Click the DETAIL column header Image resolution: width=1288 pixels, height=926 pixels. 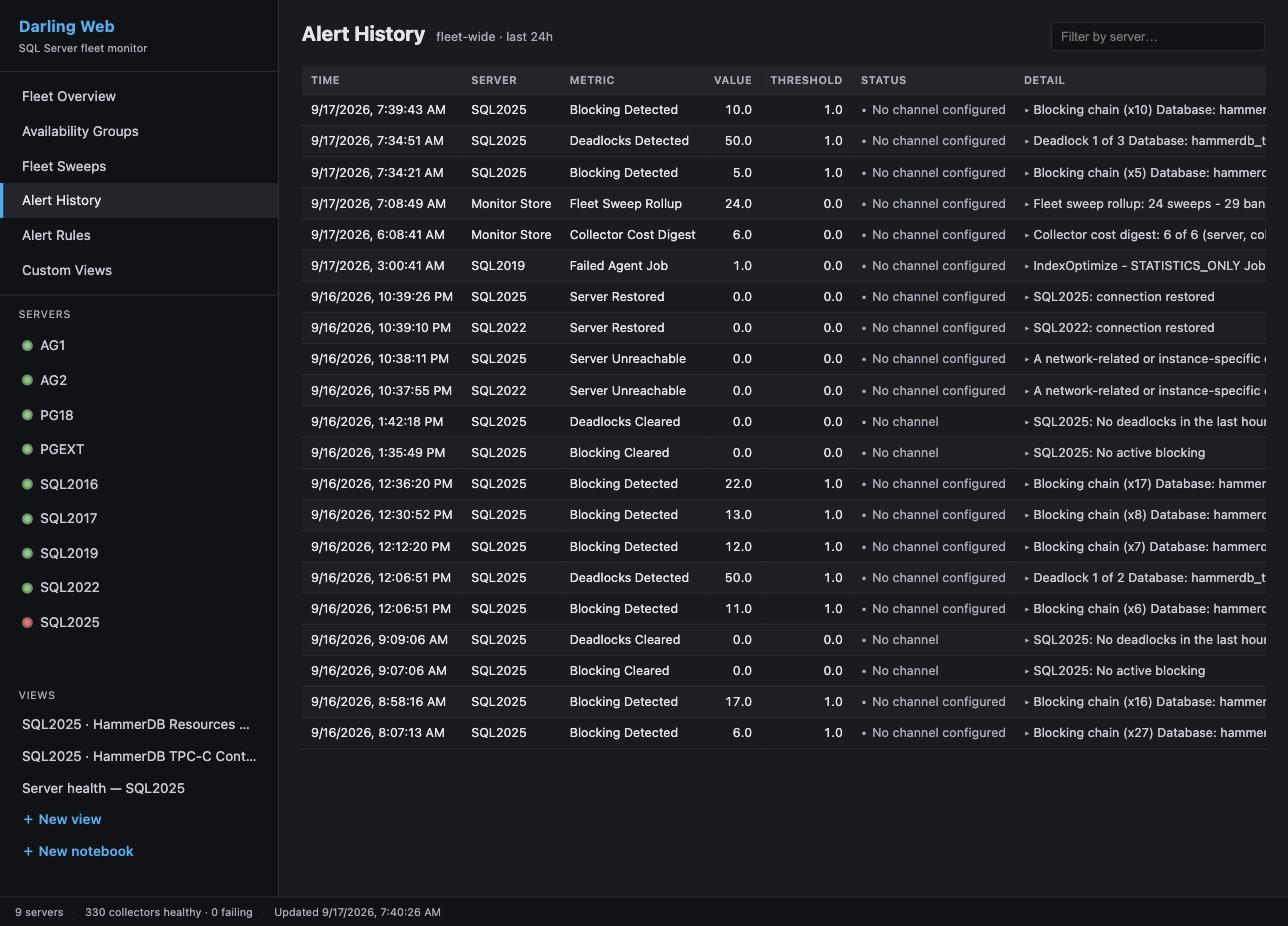click(x=1044, y=80)
